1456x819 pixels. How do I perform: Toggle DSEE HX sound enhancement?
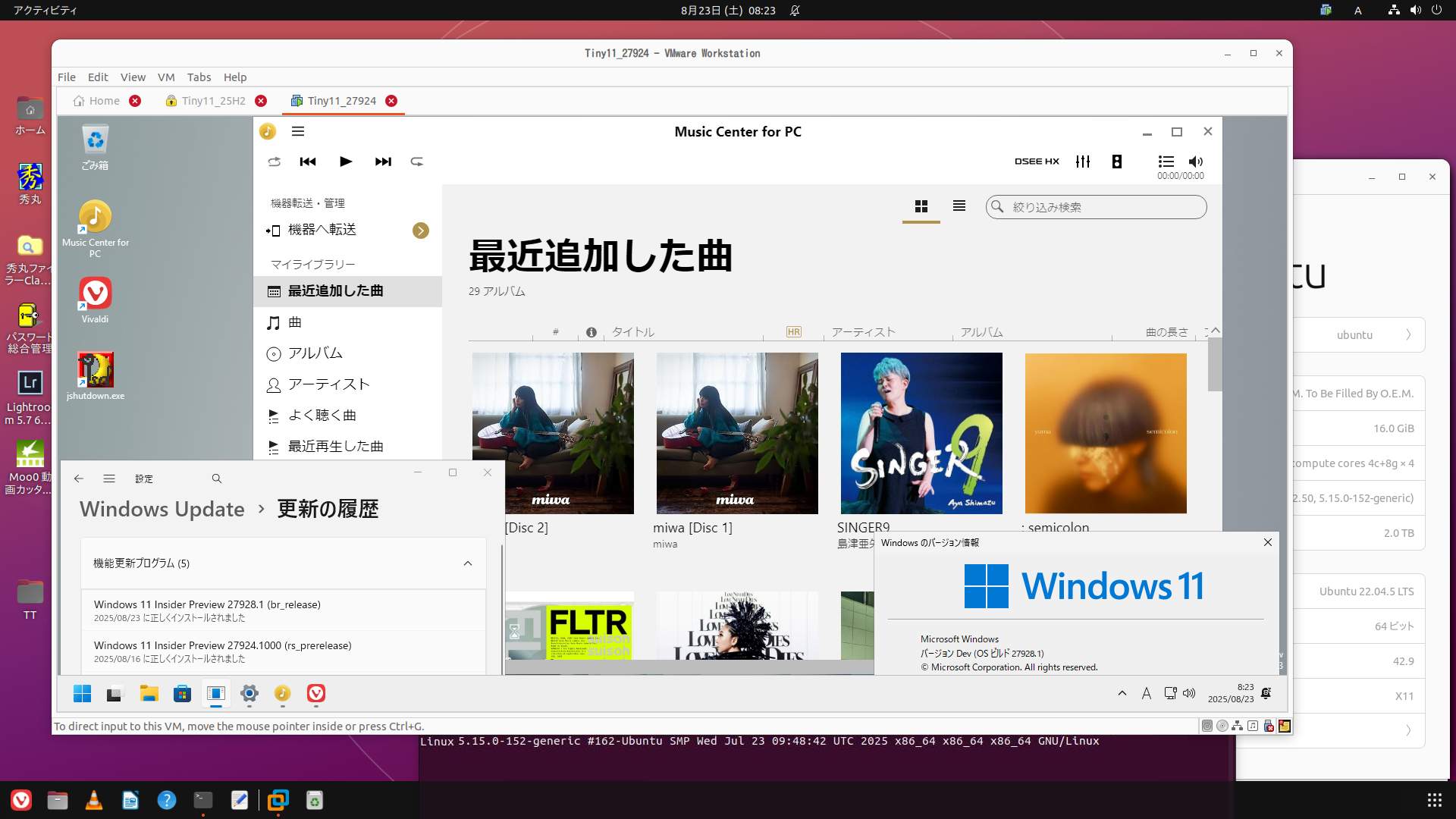click(x=1037, y=162)
